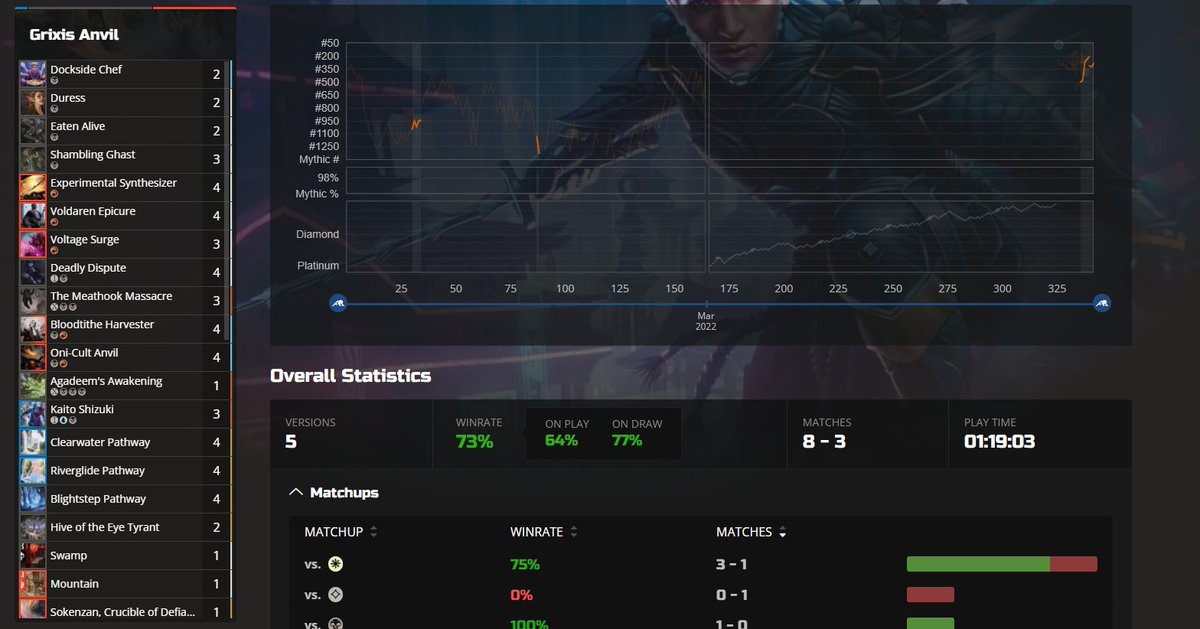The width and height of the screenshot is (1200, 629).
Task: Click the Mountain land art icon
Action: [33, 584]
